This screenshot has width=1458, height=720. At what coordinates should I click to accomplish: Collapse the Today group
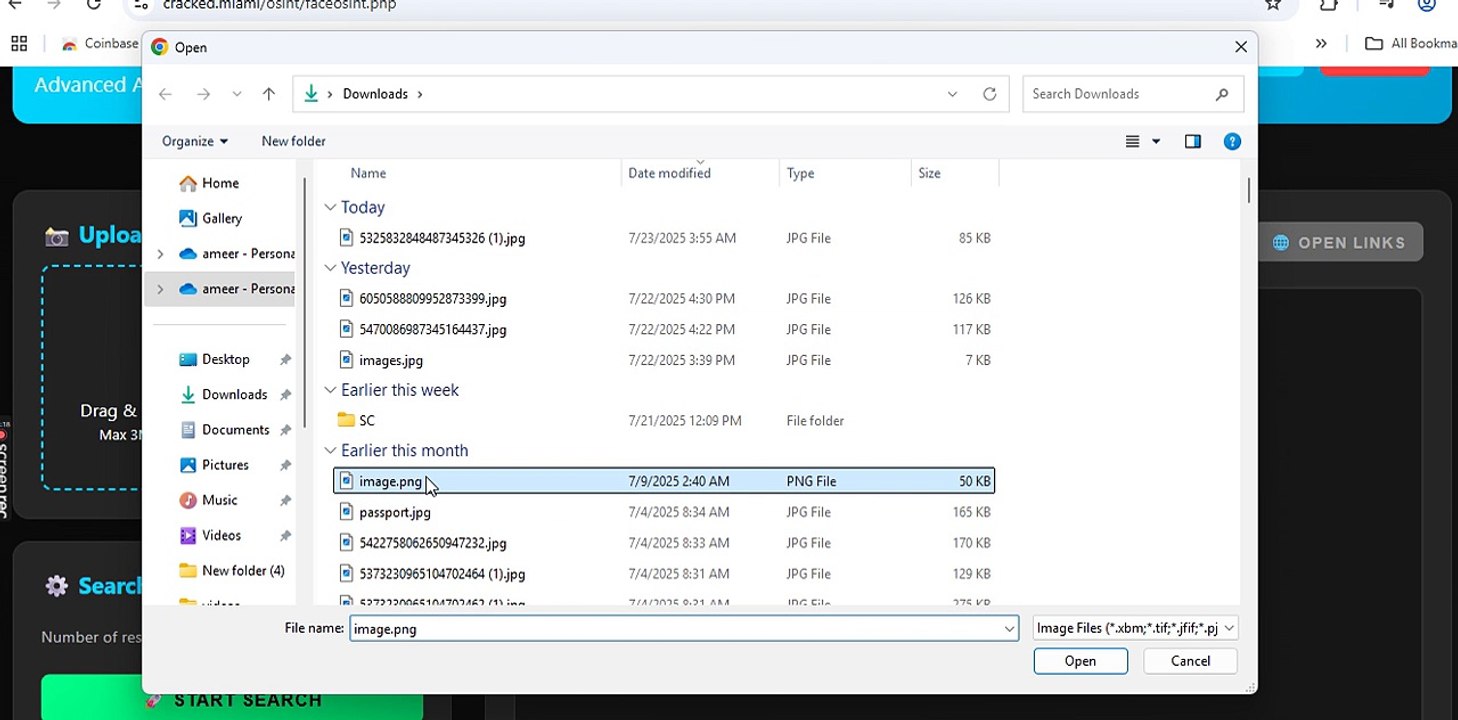coord(330,208)
